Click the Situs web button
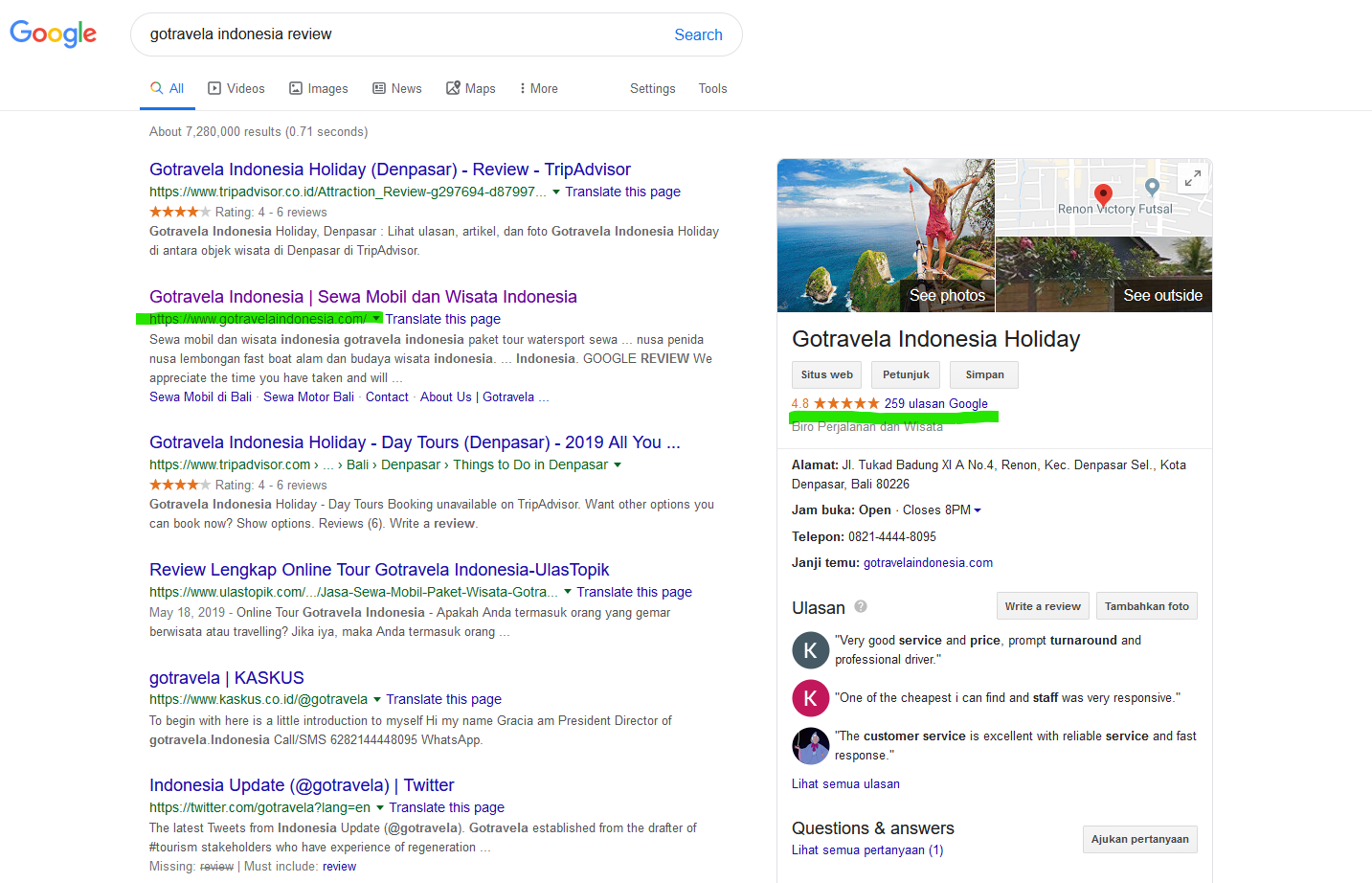Image resolution: width=1372 pixels, height=883 pixels. tap(827, 374)
